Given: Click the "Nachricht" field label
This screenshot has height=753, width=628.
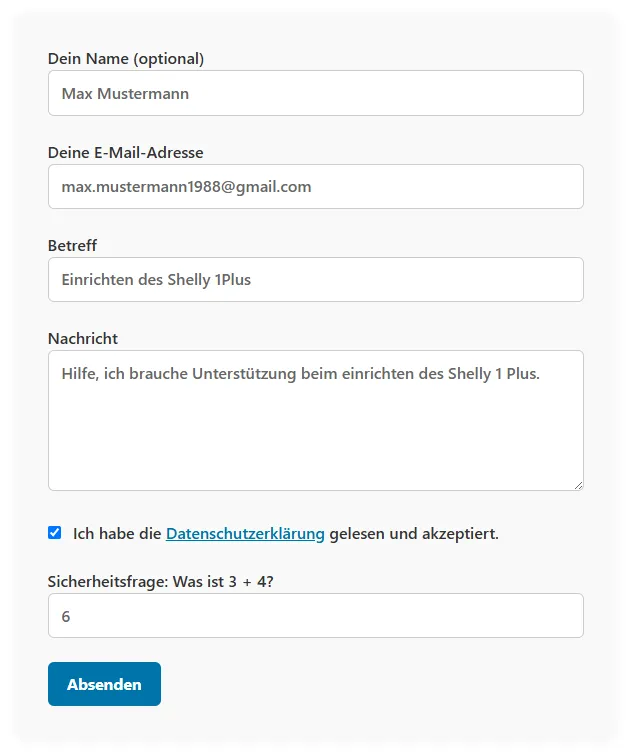Looking at the screenshot, I should 83,339.
